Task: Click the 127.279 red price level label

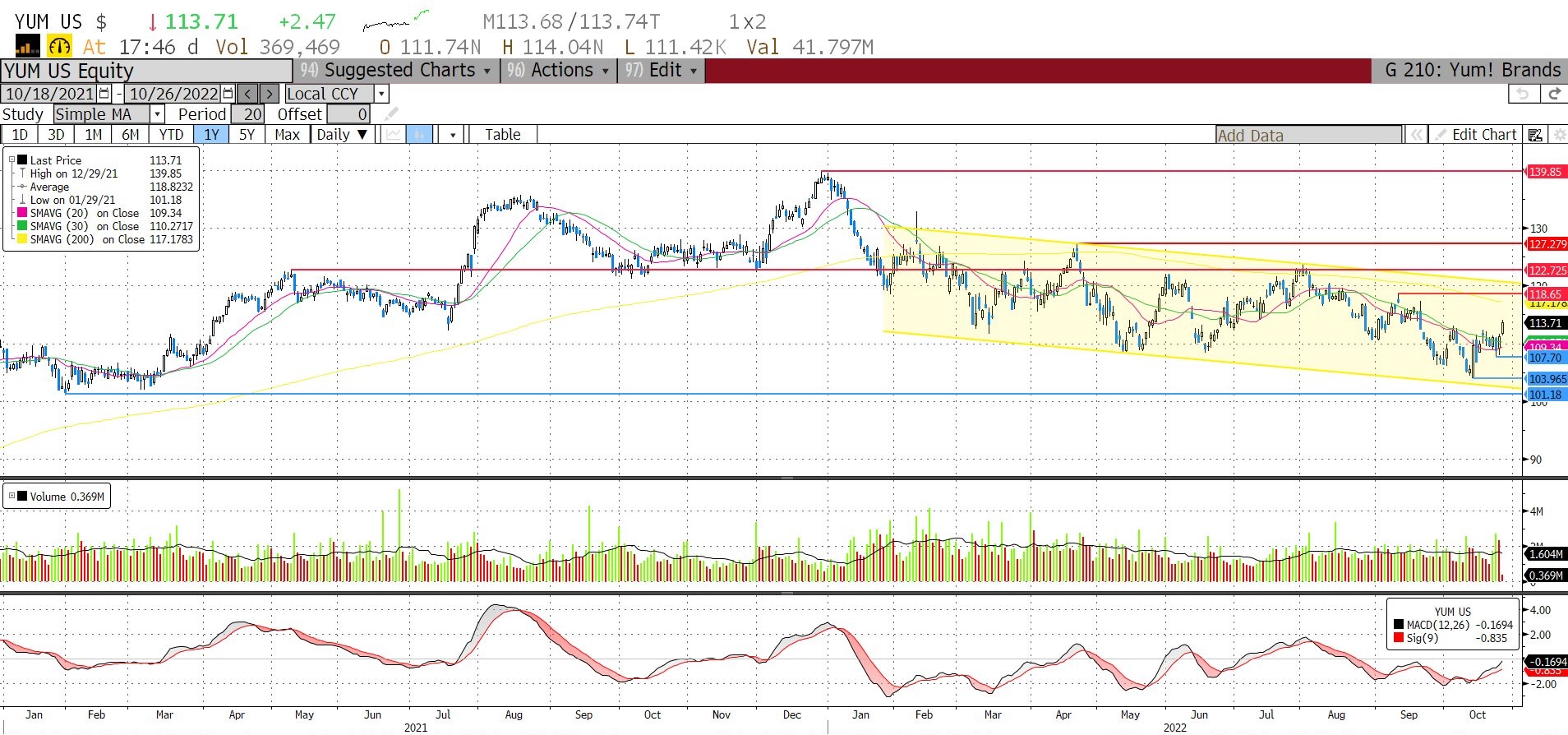Action: (x=1547, y=244)
